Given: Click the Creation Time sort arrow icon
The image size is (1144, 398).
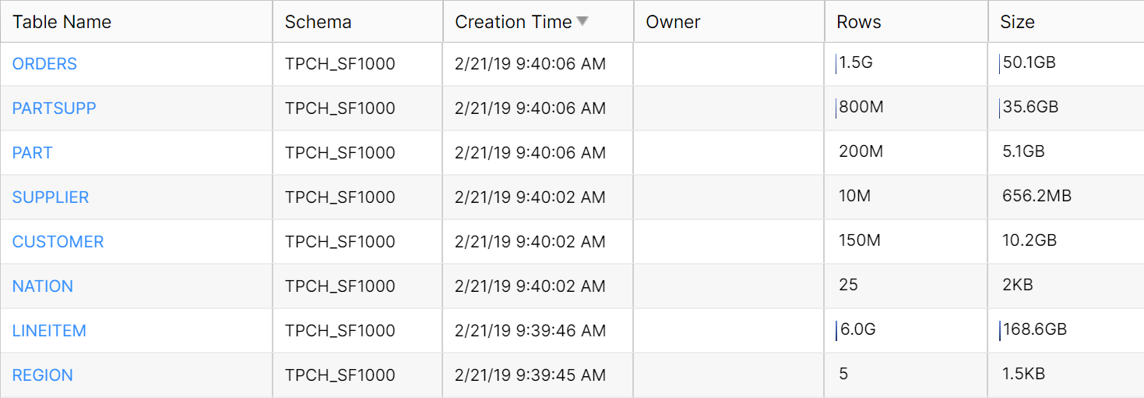Looking at the screenshot, I should coord(581,21).
